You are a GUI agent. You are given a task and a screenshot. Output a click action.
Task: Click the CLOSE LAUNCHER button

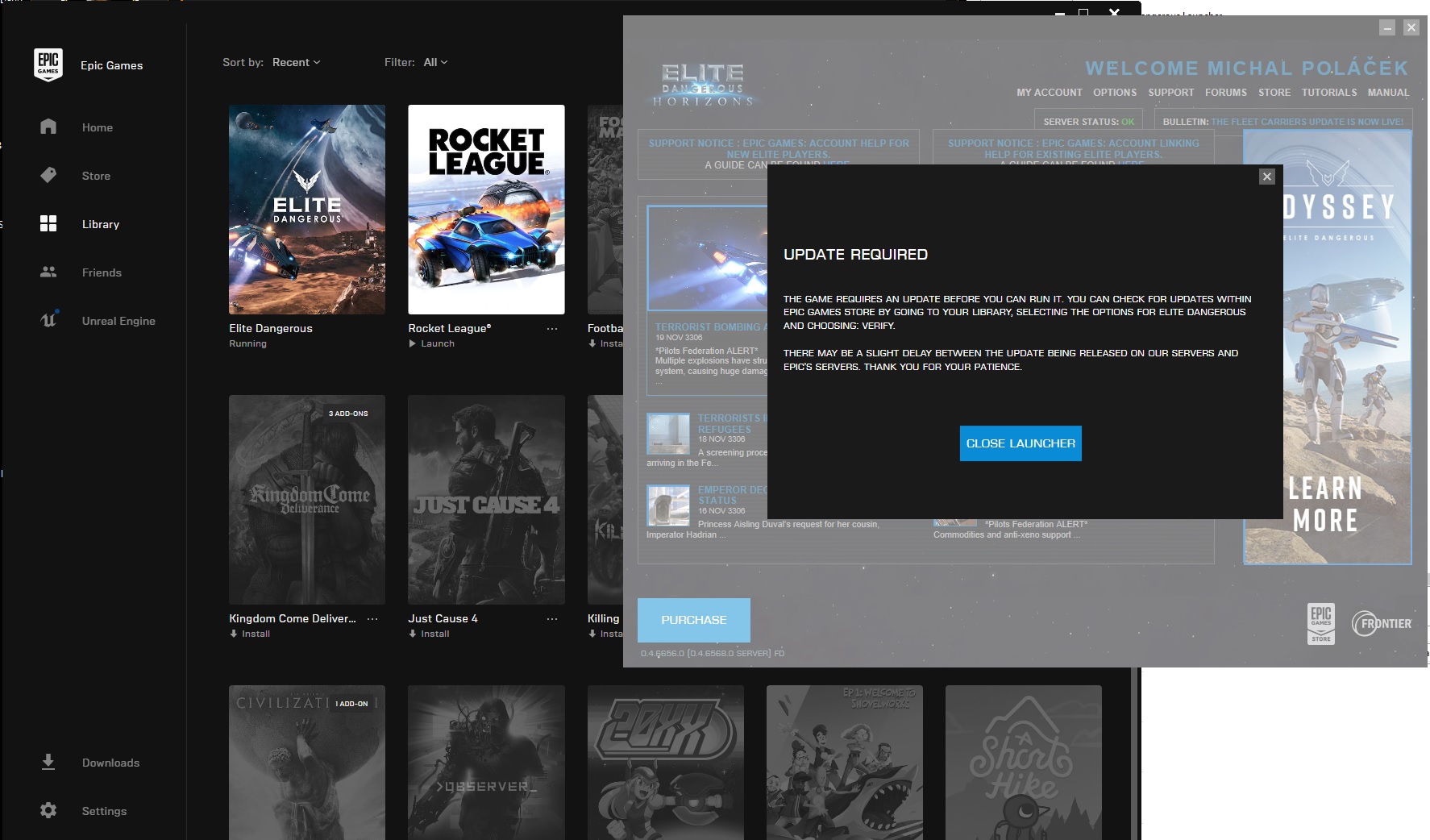[1021, 443]
